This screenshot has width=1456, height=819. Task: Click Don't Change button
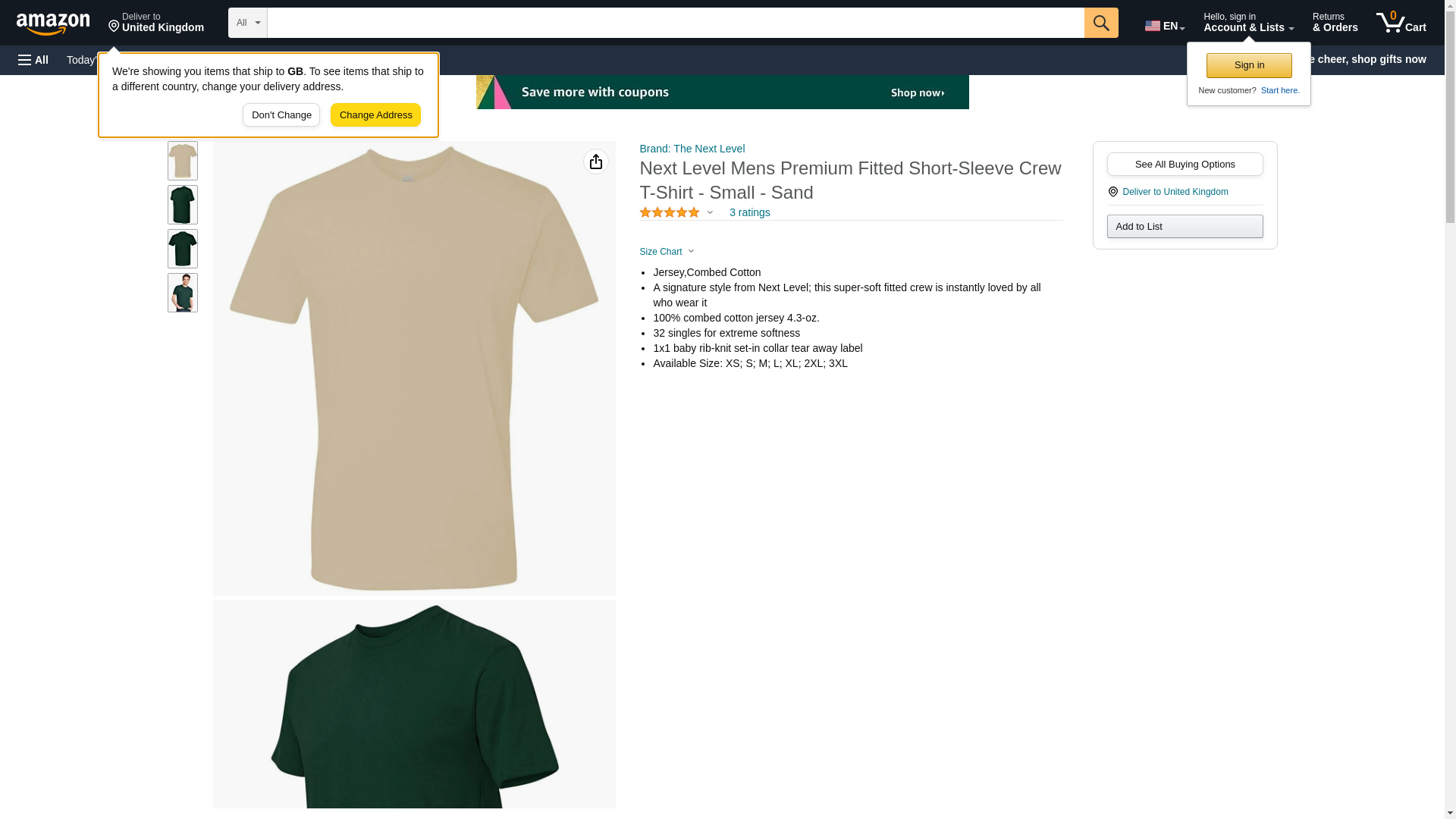click(x=281, y=115)
